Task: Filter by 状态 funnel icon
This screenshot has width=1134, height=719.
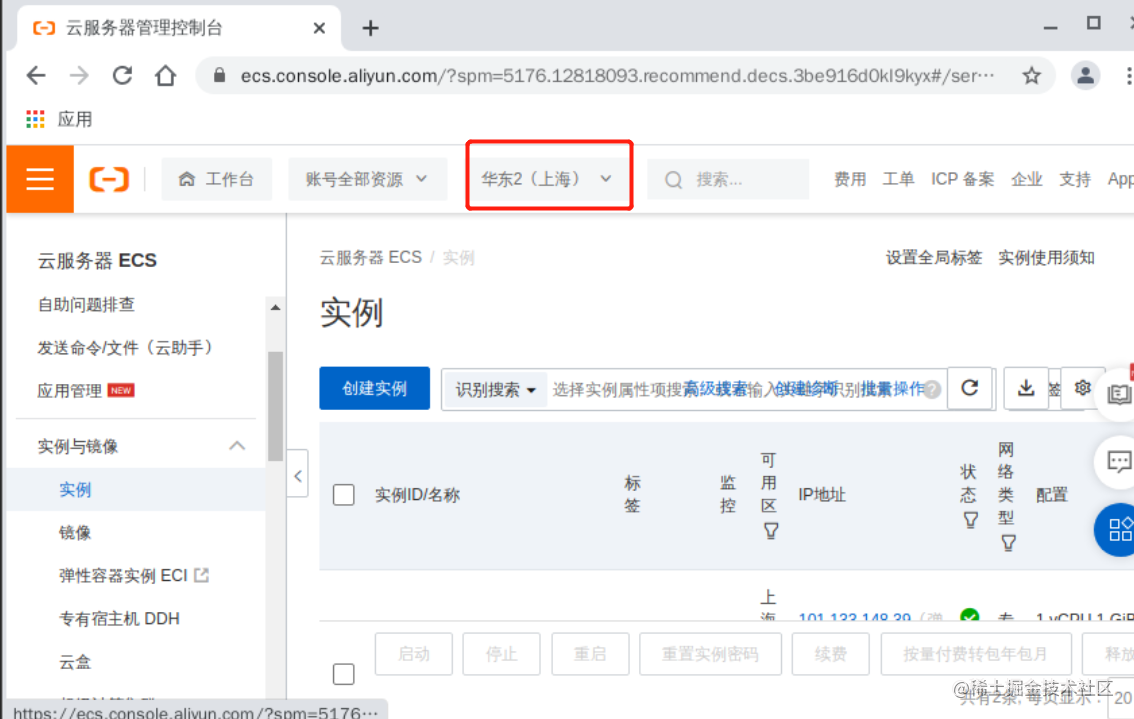Action: tap(971, 520)
